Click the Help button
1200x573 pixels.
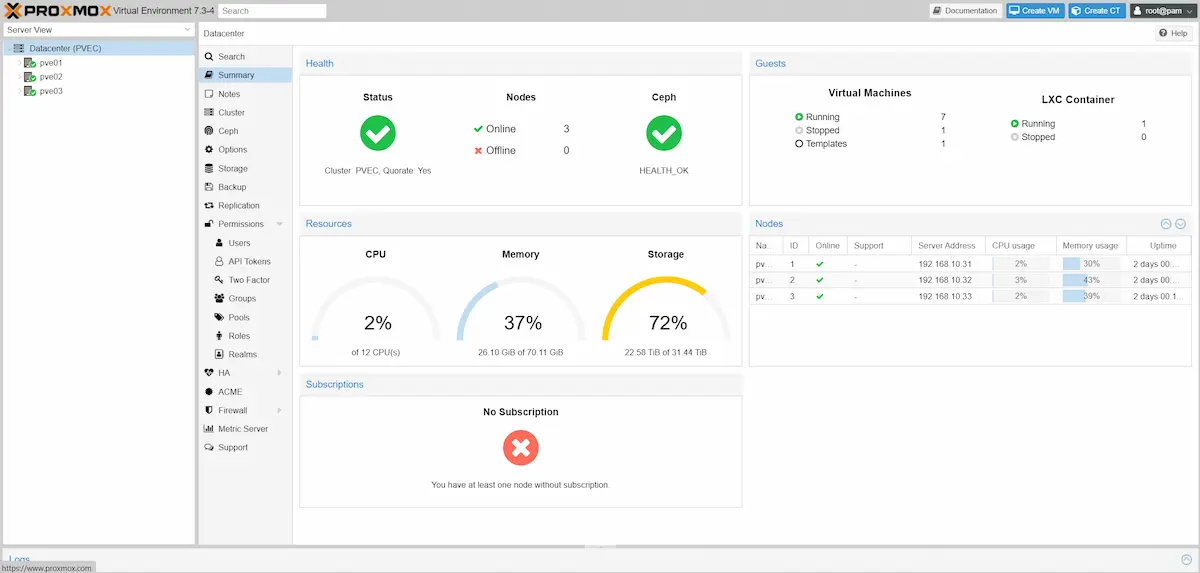pyautogui.click(x=1174, y=33)
